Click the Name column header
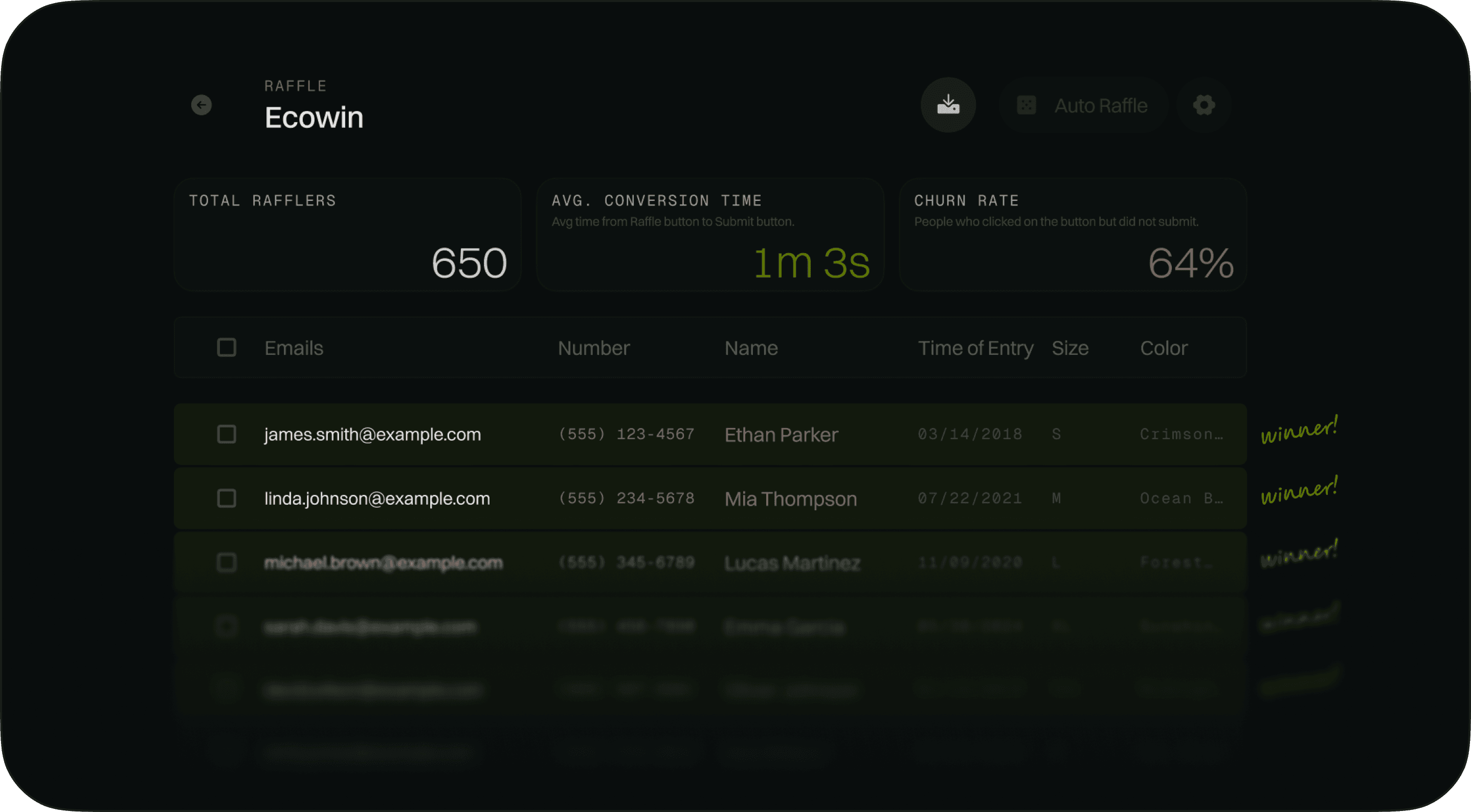Image resolution: width=1471 pixels, height=812 pixels. pos(751,348)
